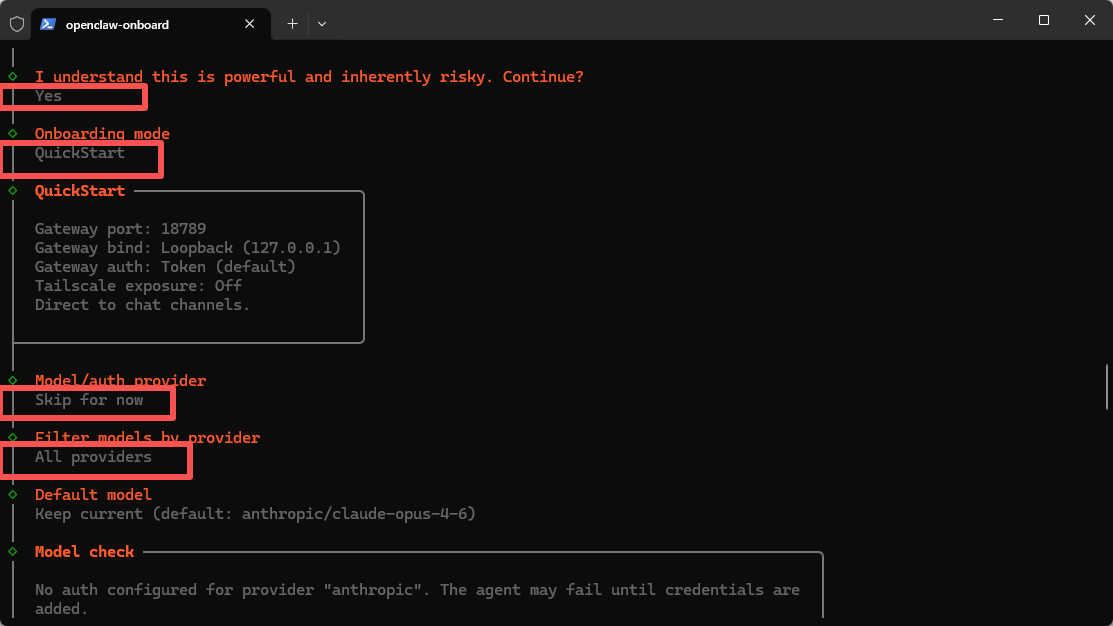
Task: Open a new terminal tab
Action: [x=292, y=23]
